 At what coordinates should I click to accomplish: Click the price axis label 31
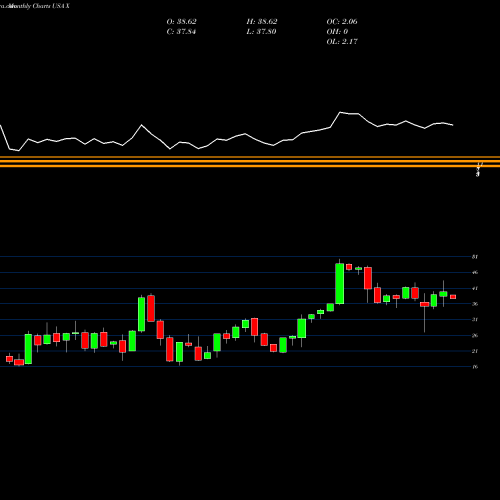[475, 319]
